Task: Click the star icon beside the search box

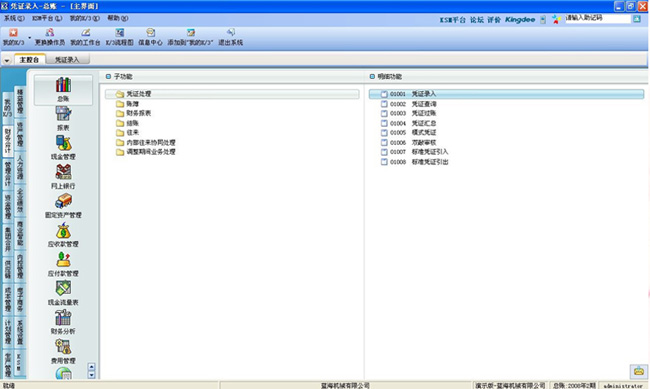Action: click(x=556, y=19)
